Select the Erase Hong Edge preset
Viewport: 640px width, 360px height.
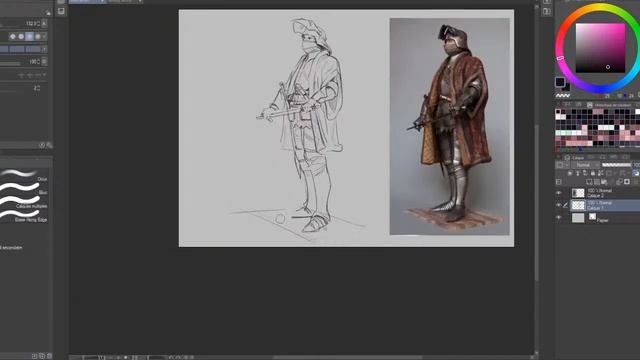[x=25, y=215]
